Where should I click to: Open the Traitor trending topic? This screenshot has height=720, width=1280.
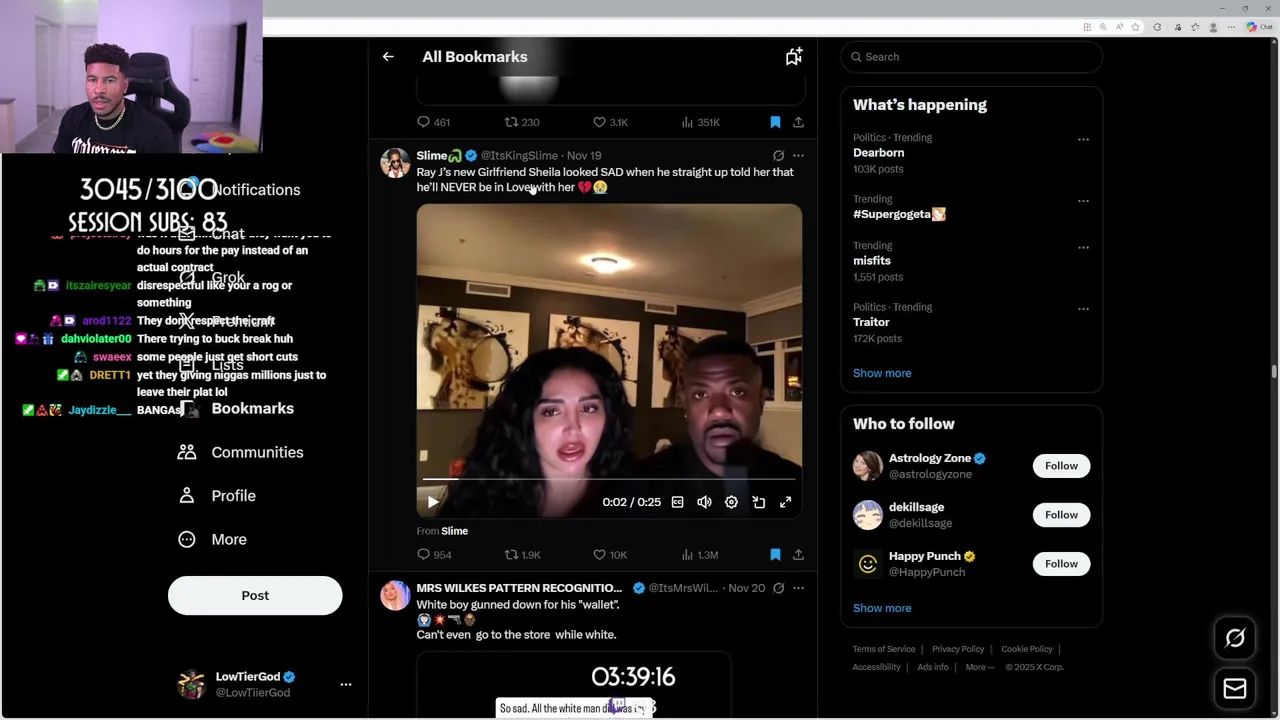point(871,322)
